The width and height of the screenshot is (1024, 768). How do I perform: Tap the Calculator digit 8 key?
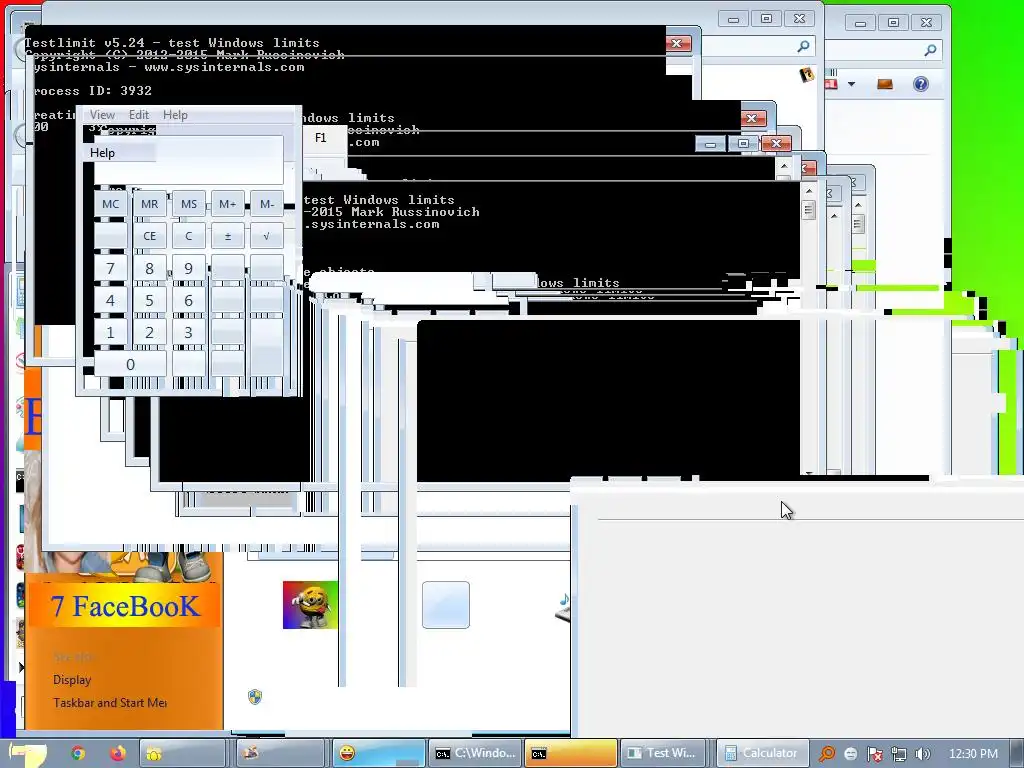tap(150, 268)
